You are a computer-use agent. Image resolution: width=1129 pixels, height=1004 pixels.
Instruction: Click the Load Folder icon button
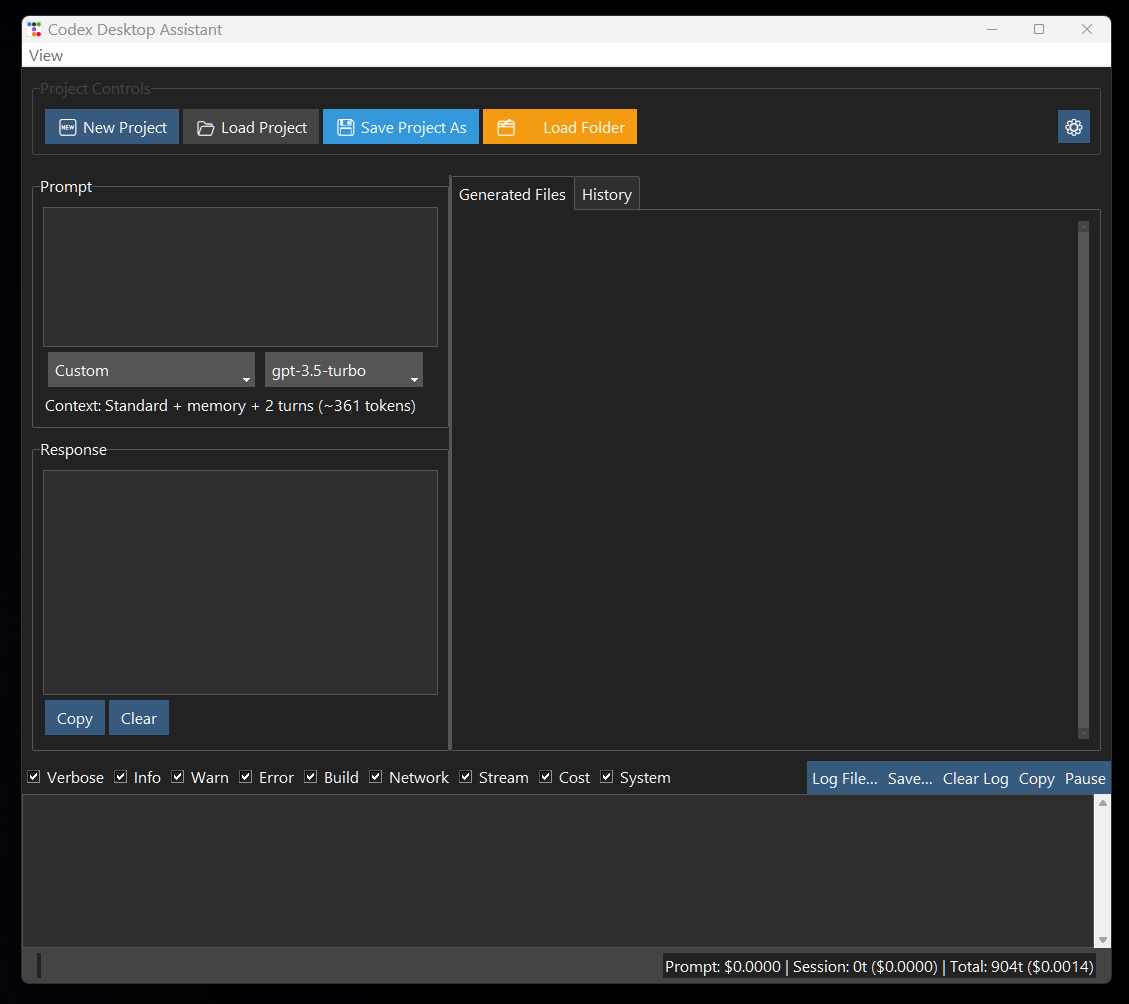(x=506, y=128)
